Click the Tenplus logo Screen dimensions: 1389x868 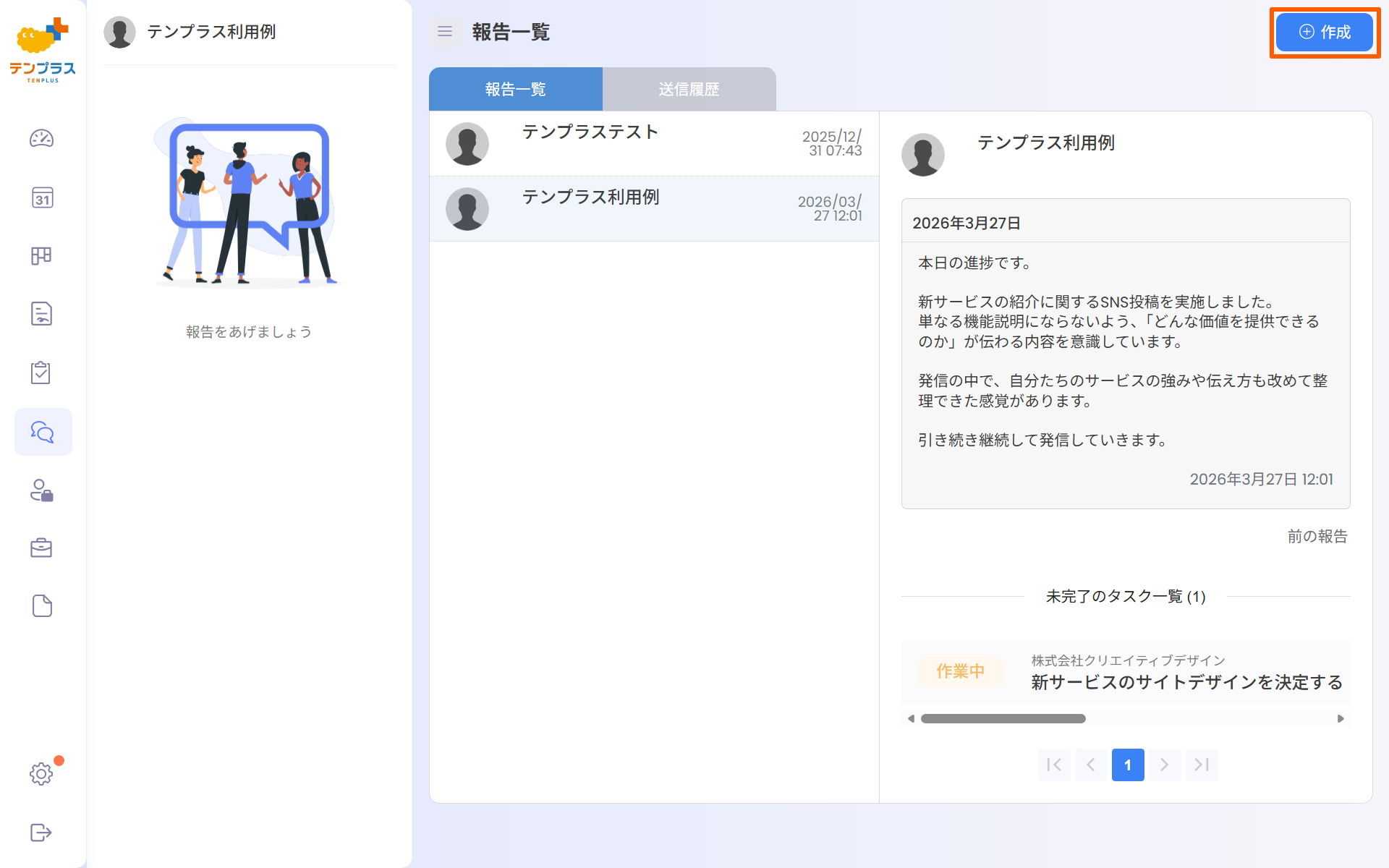(x=43, y=49)
